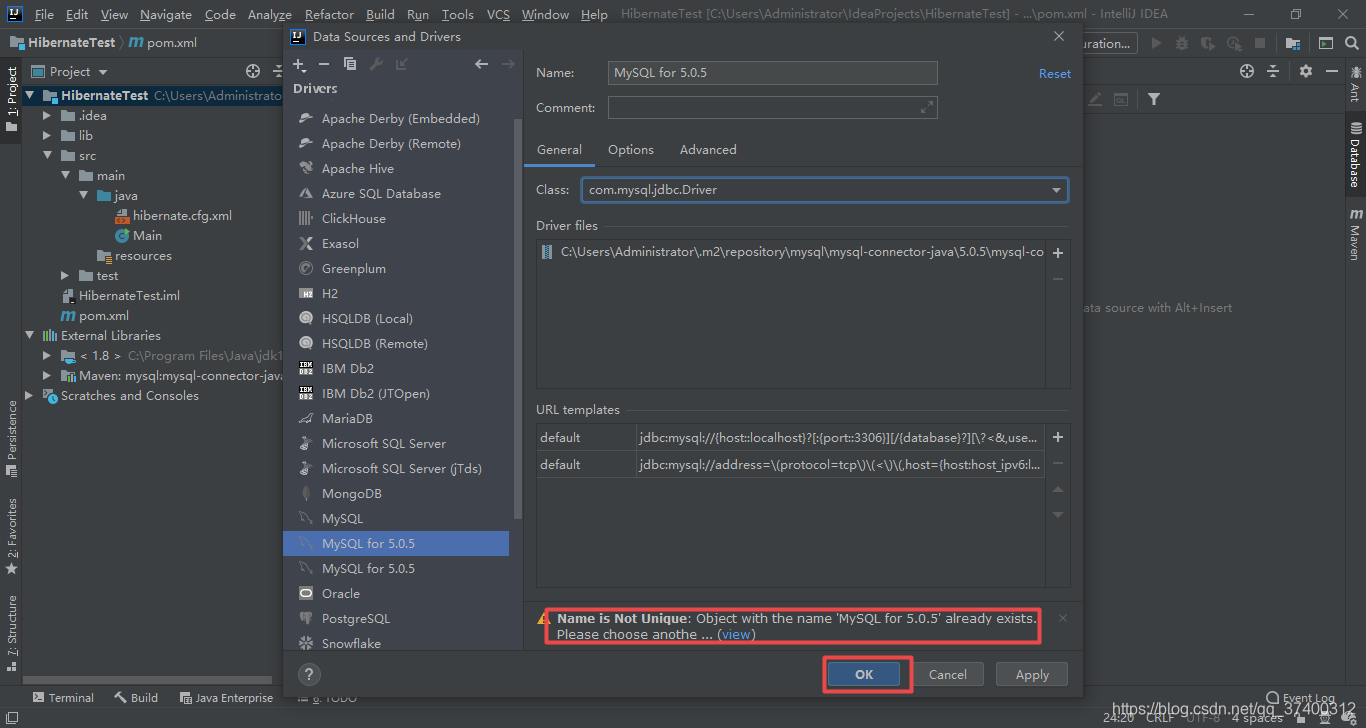Expand the Comment field editor
The width and height of the screenshot is (1366, 728).
[927, 107]
